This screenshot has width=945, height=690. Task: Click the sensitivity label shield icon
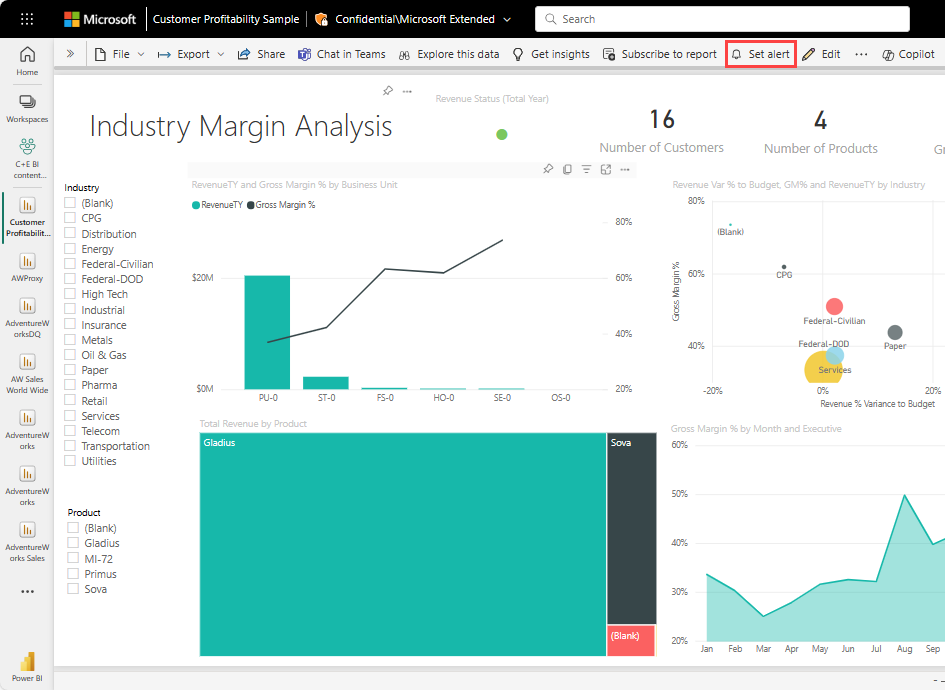(x=322, y=19)
